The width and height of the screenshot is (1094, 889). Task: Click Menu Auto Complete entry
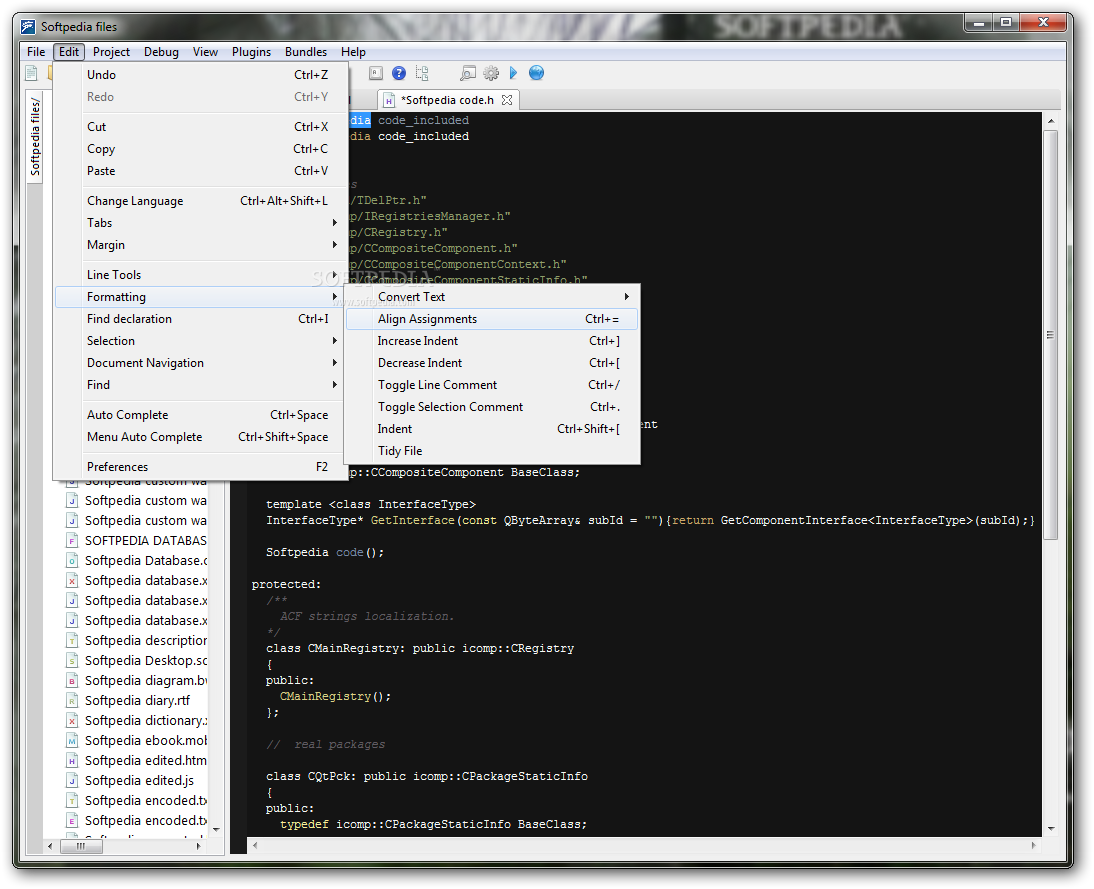point(201,437)
